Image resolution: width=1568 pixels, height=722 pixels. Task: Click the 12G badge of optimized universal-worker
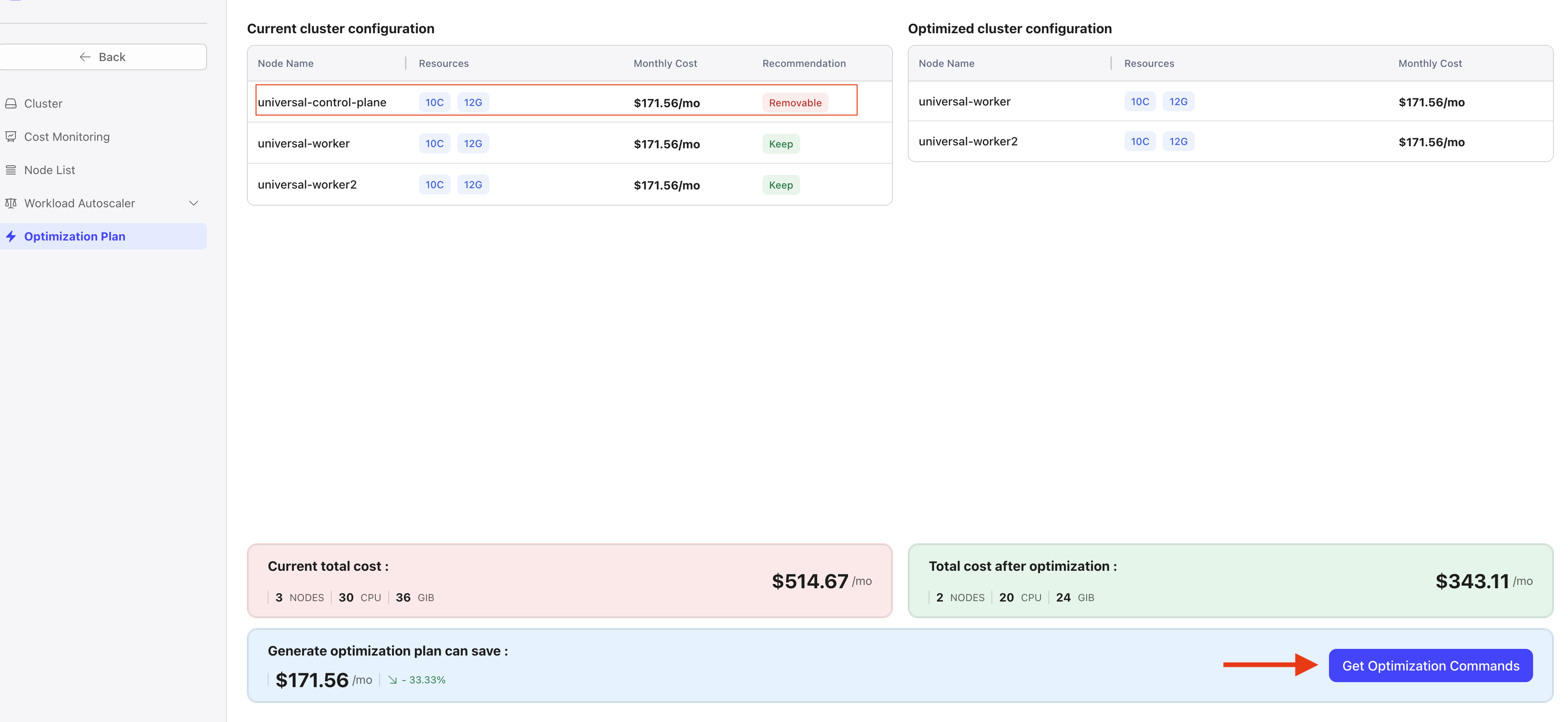coord(1178,102)
